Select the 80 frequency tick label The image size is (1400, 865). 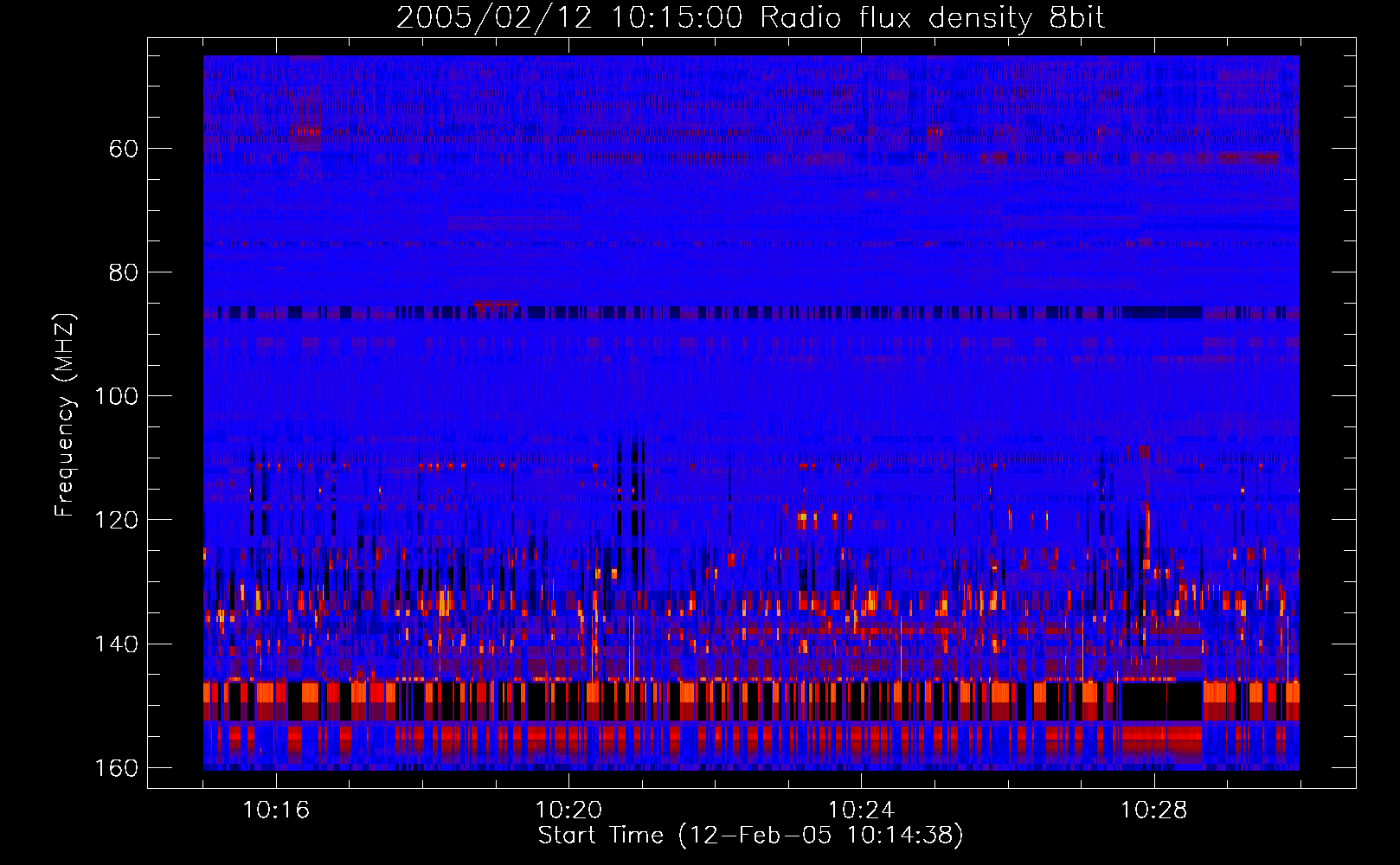tap(124, 272)
